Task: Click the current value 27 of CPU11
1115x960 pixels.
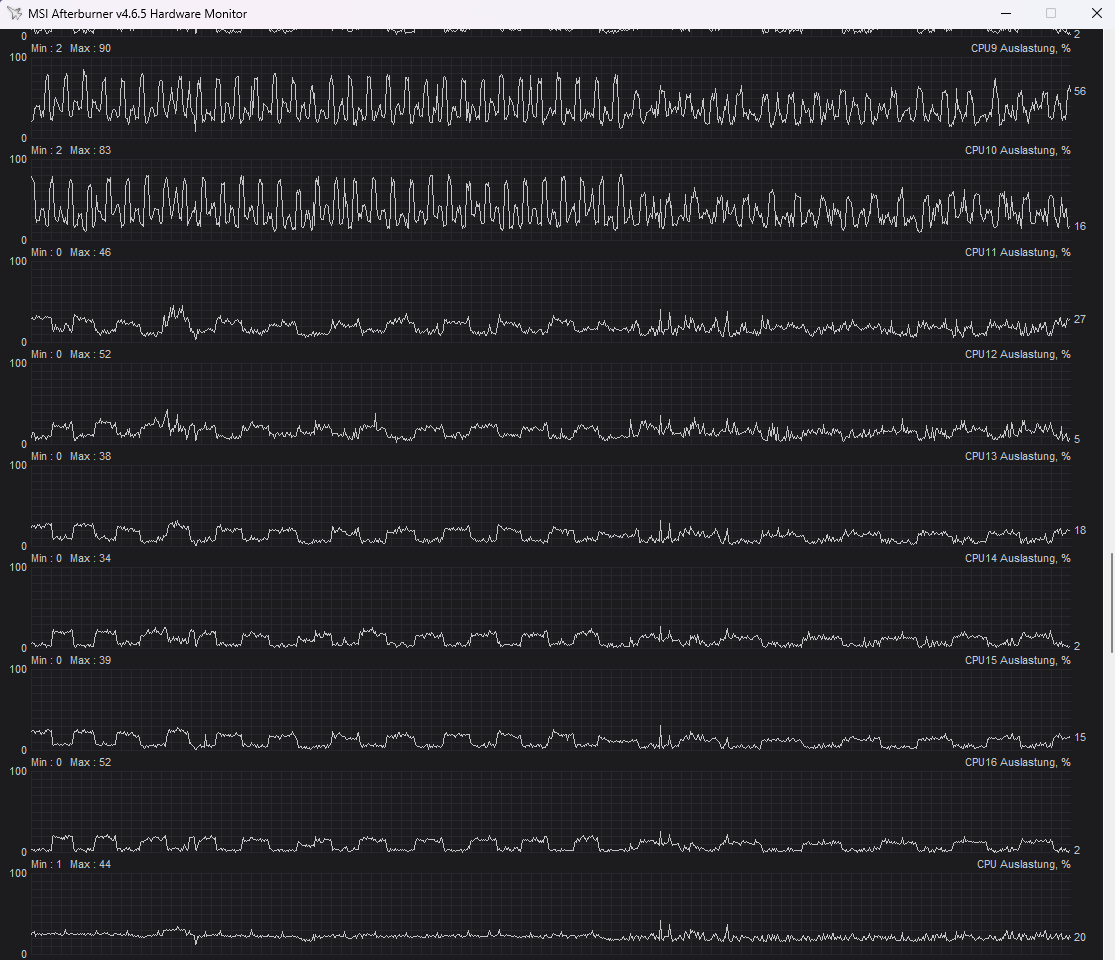Action: (x=1079, y=319)
